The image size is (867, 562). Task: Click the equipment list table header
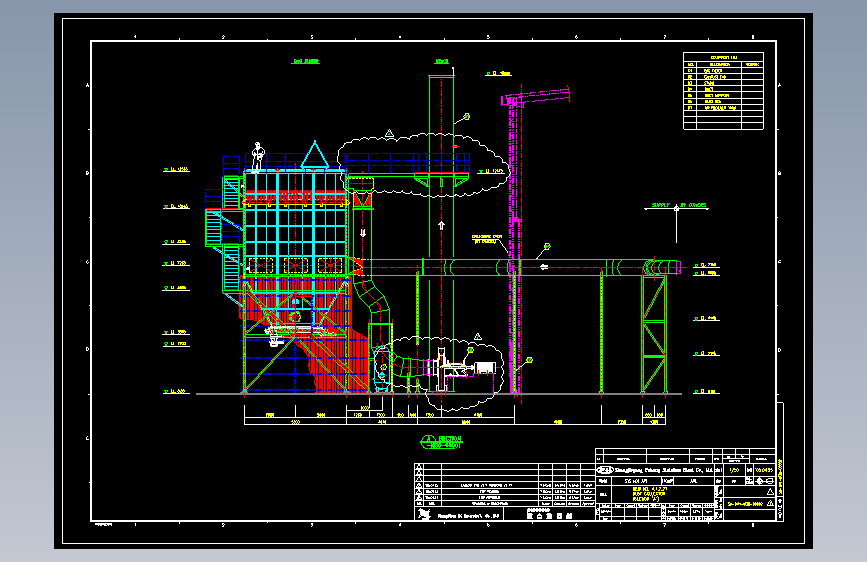click(x=723, y=58)
